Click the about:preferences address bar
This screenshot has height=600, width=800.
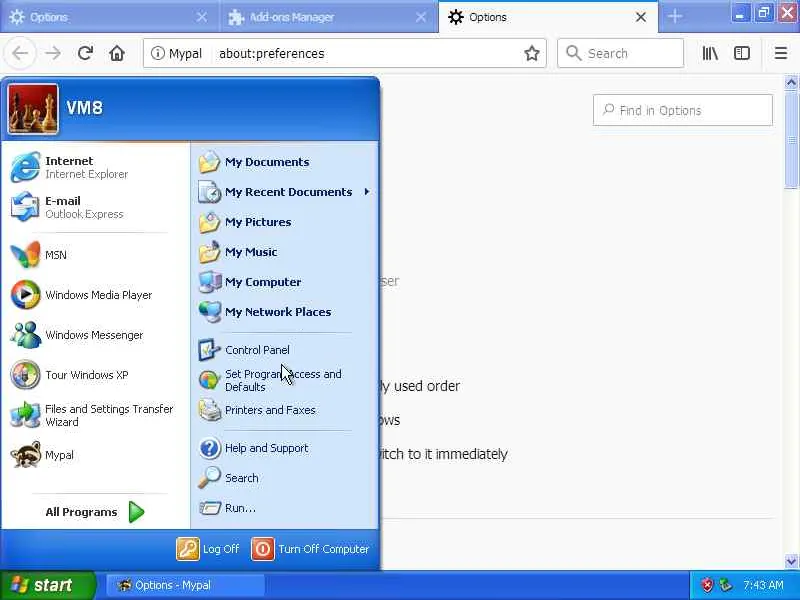[345, 53]
